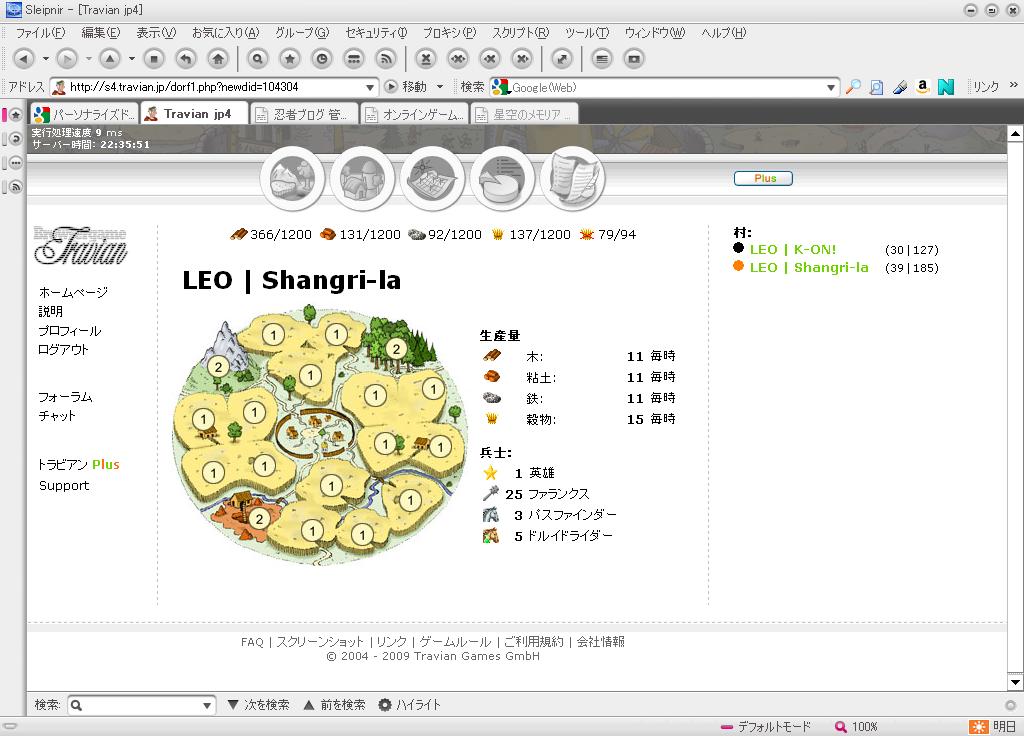
Task: Click the 100% zoom level control
Action: [857, 726]
